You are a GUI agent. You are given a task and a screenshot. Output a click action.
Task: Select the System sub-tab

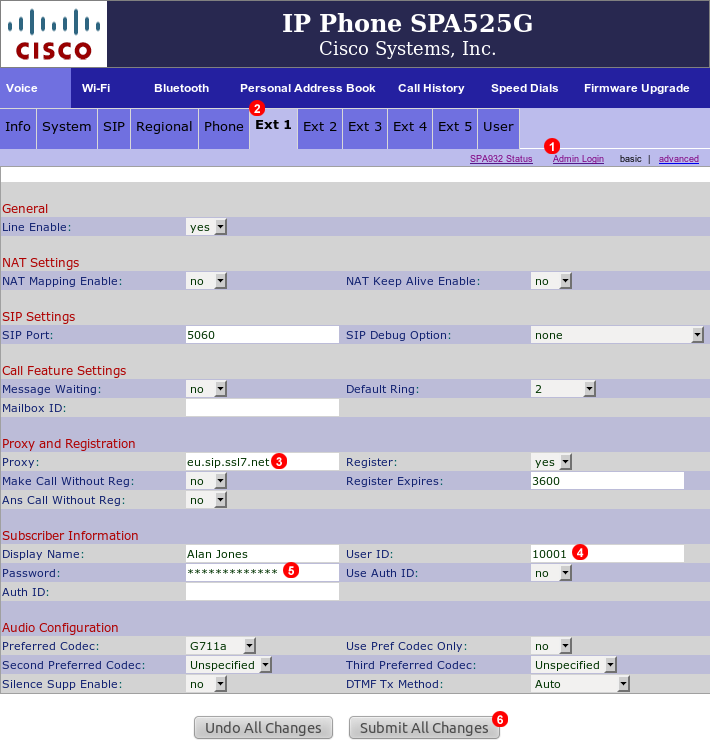(67, 128)
